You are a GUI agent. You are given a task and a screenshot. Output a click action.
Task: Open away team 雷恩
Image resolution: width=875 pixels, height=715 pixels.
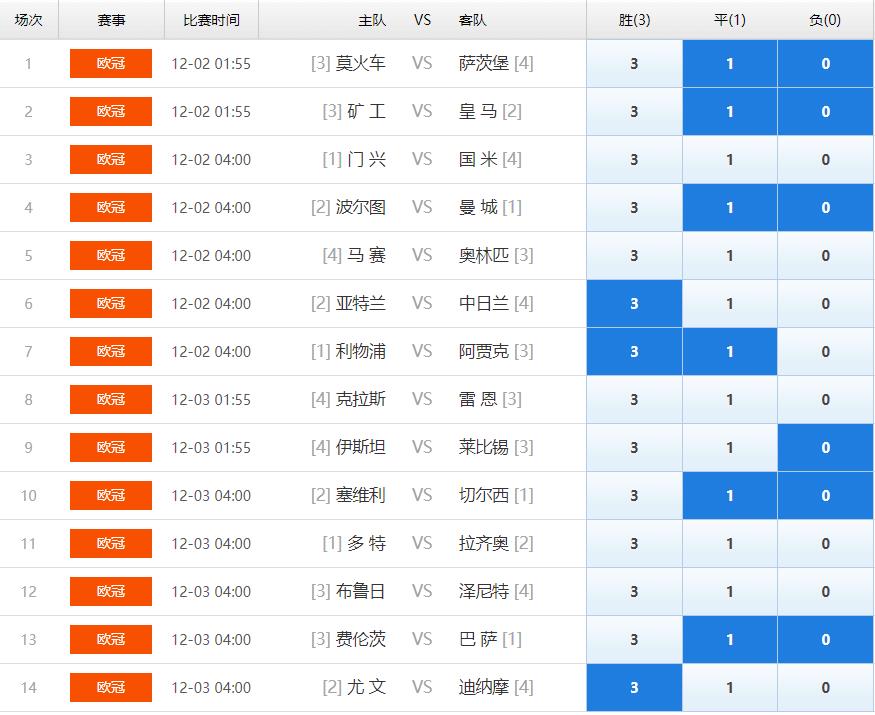[x=478, y=400]
